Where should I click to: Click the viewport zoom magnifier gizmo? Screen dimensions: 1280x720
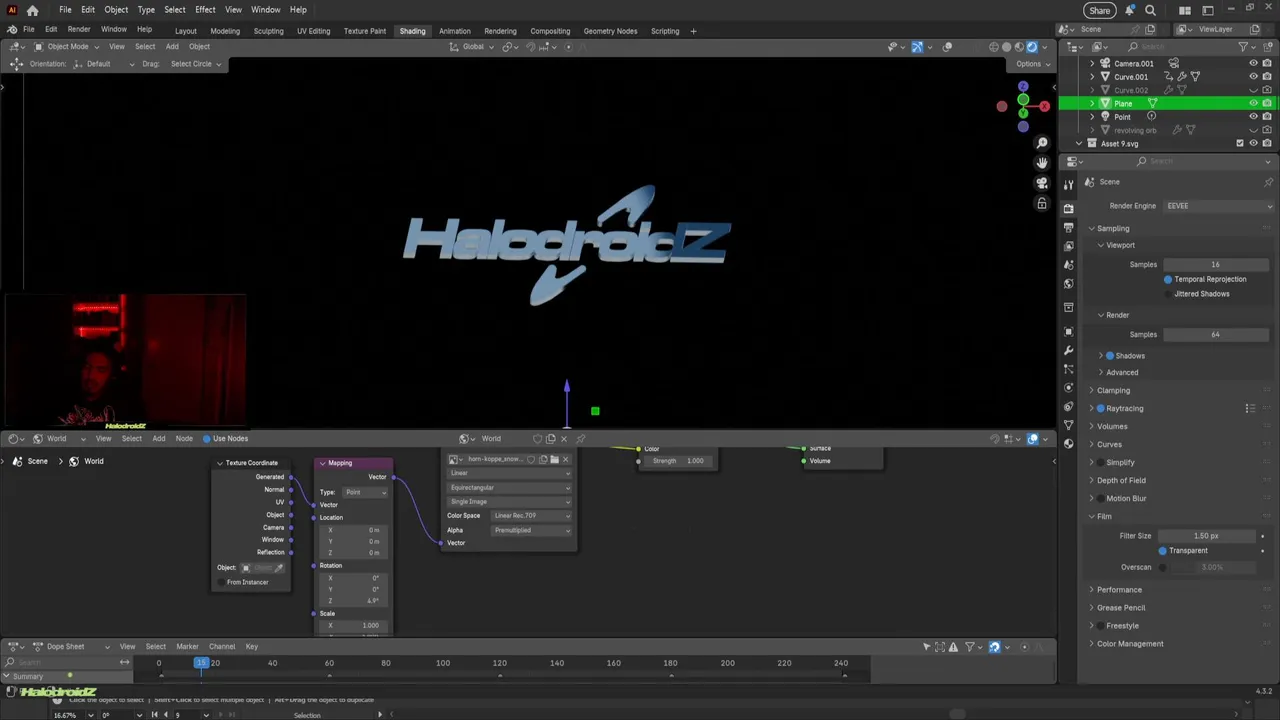1042,143
